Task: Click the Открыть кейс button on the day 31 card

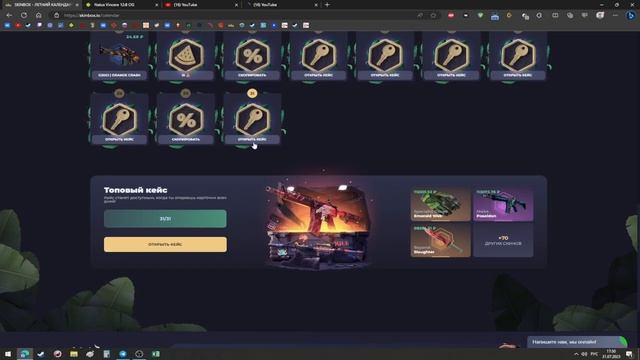Action: coord(252,140)
